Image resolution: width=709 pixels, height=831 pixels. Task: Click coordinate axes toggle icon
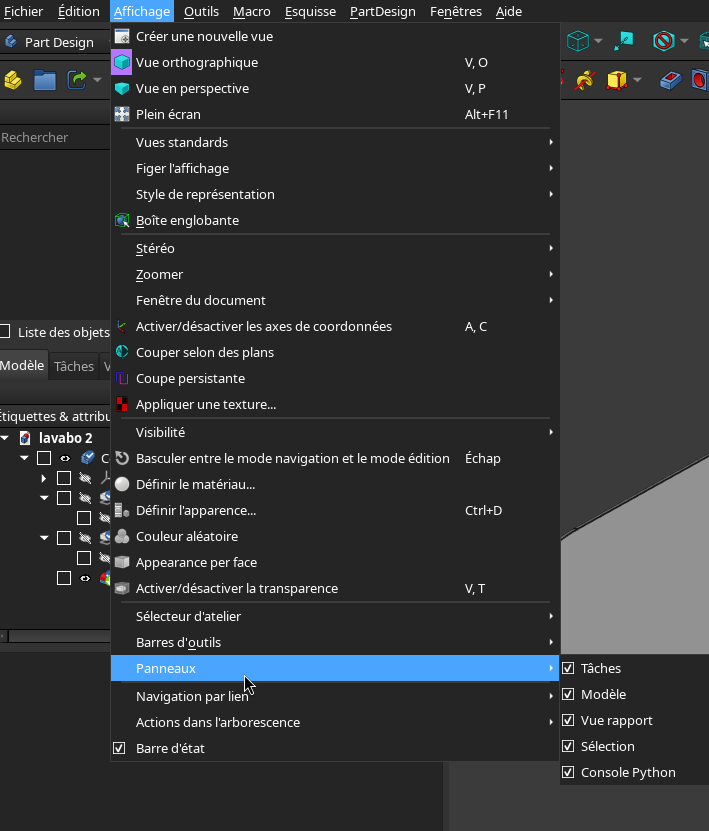coord(122,326)
